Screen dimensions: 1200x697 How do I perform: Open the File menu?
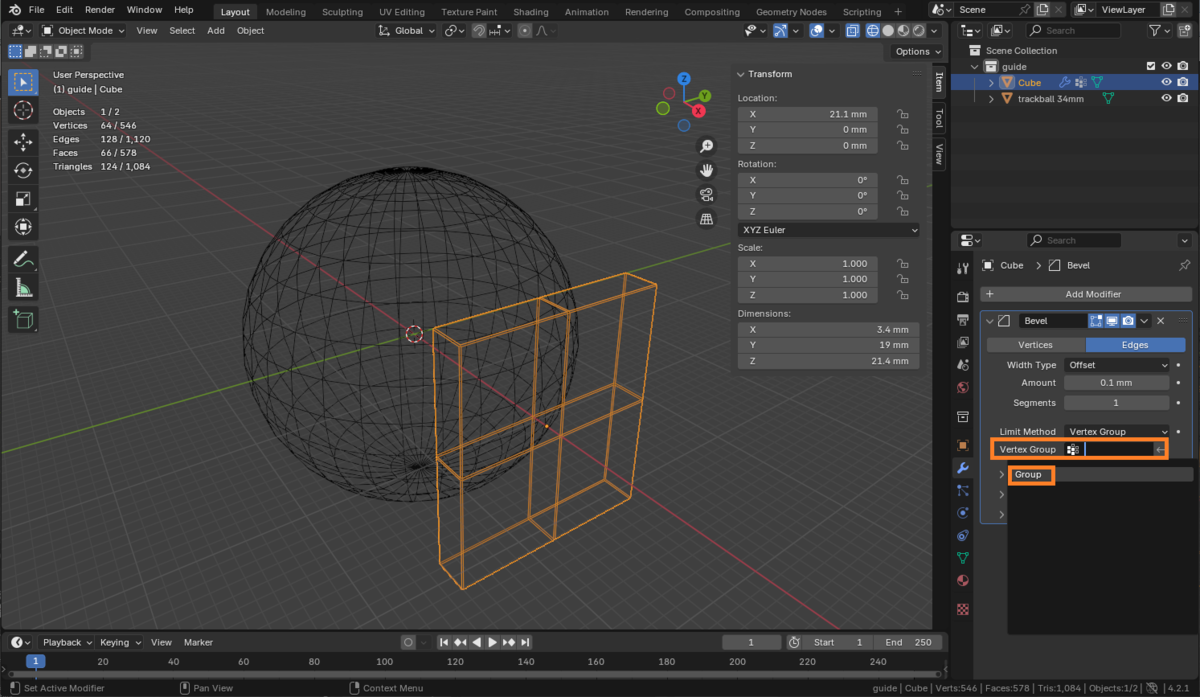37,10
